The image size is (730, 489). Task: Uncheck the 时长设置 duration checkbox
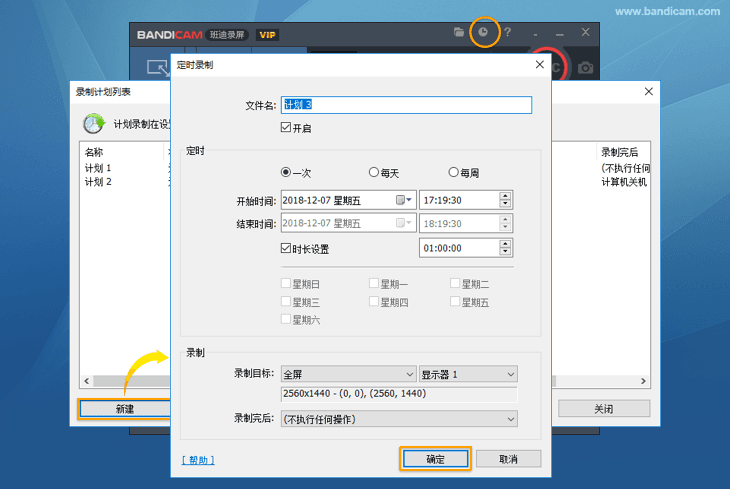287,248
